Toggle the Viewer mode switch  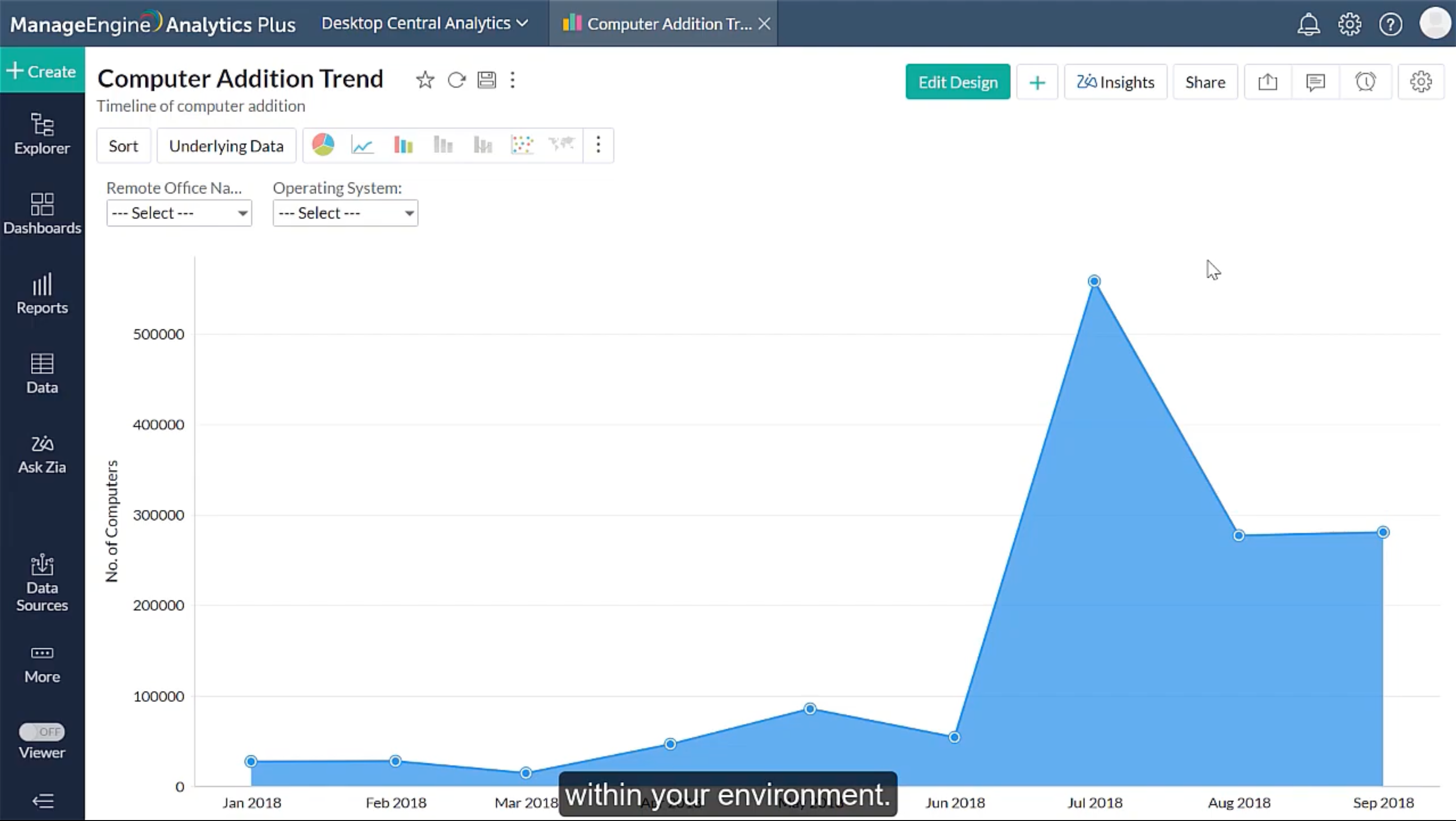(42, 731)
